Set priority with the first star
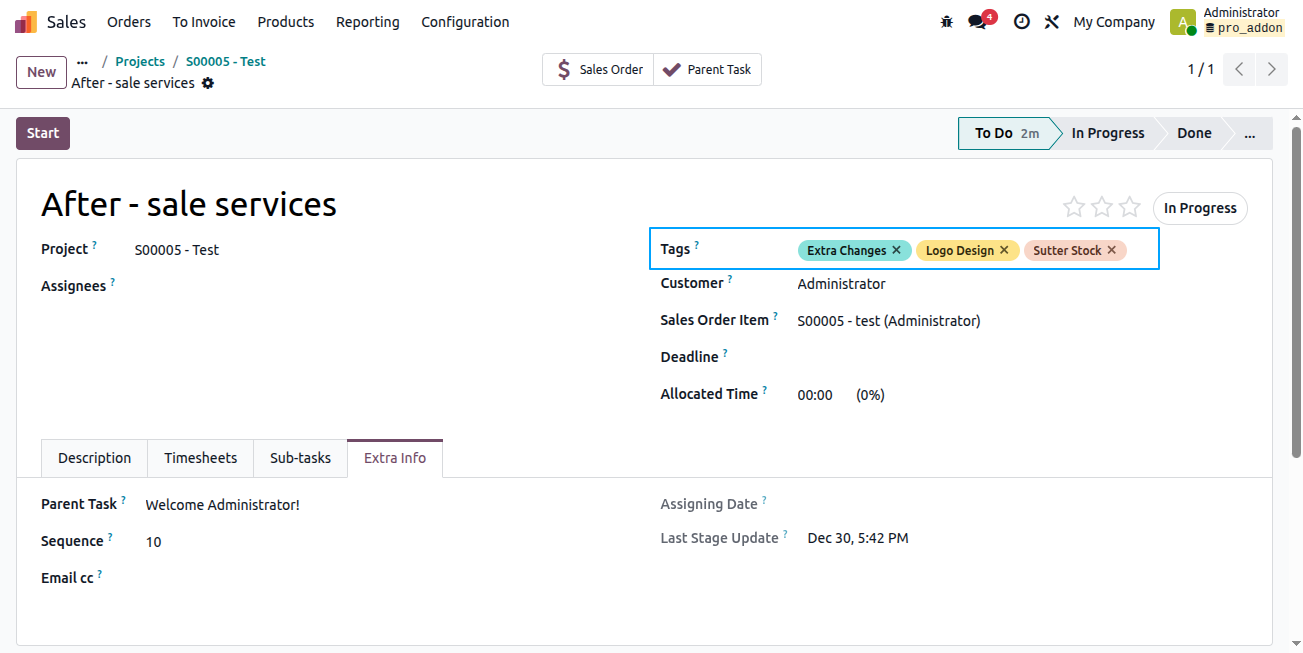The height and width of the screenshot is (653, 1303). click(x=1074, y=207)
